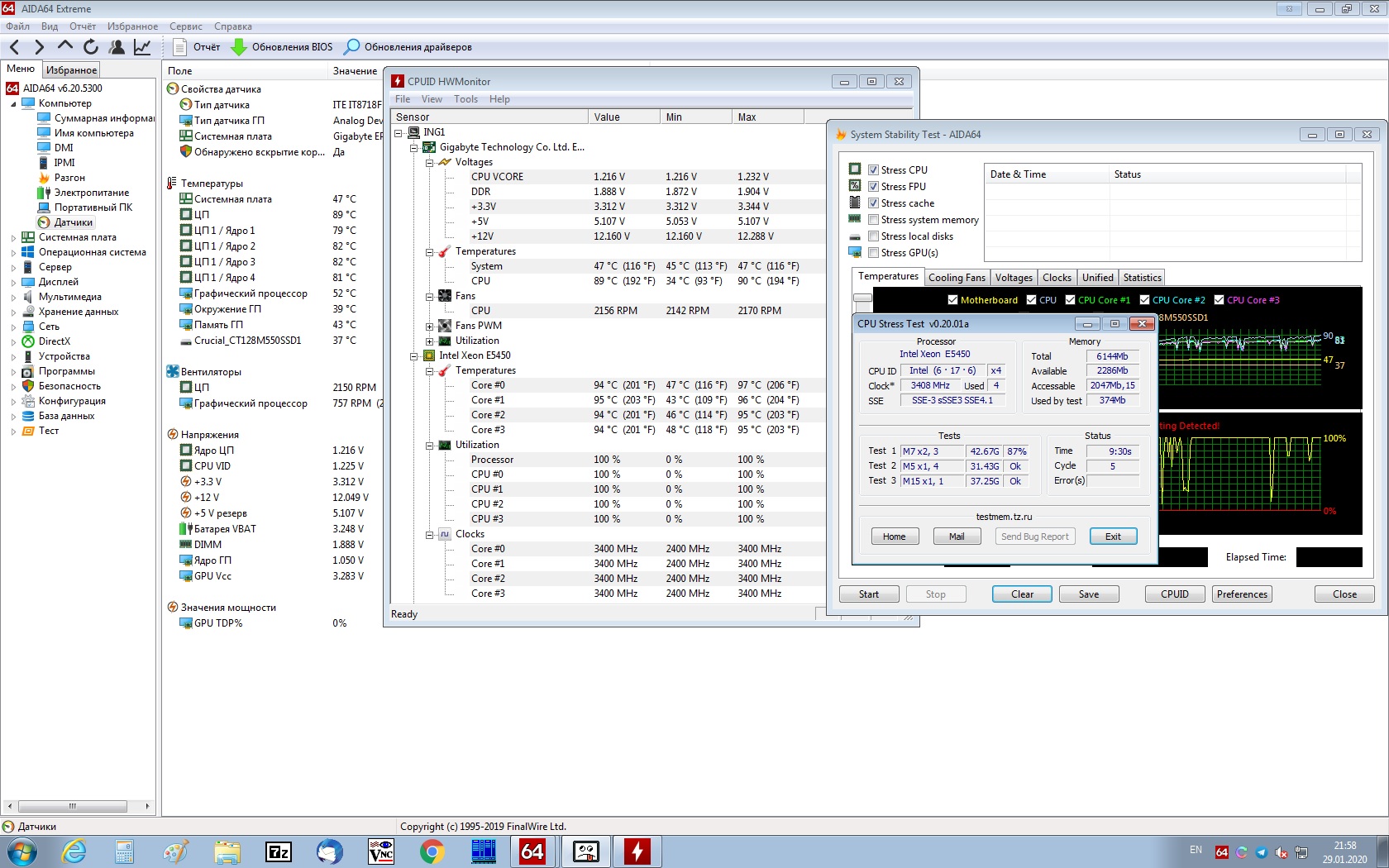Open 7-Zip from the taskbar
This screenshot has height=868, width=1389.
[x=279, y=851]
